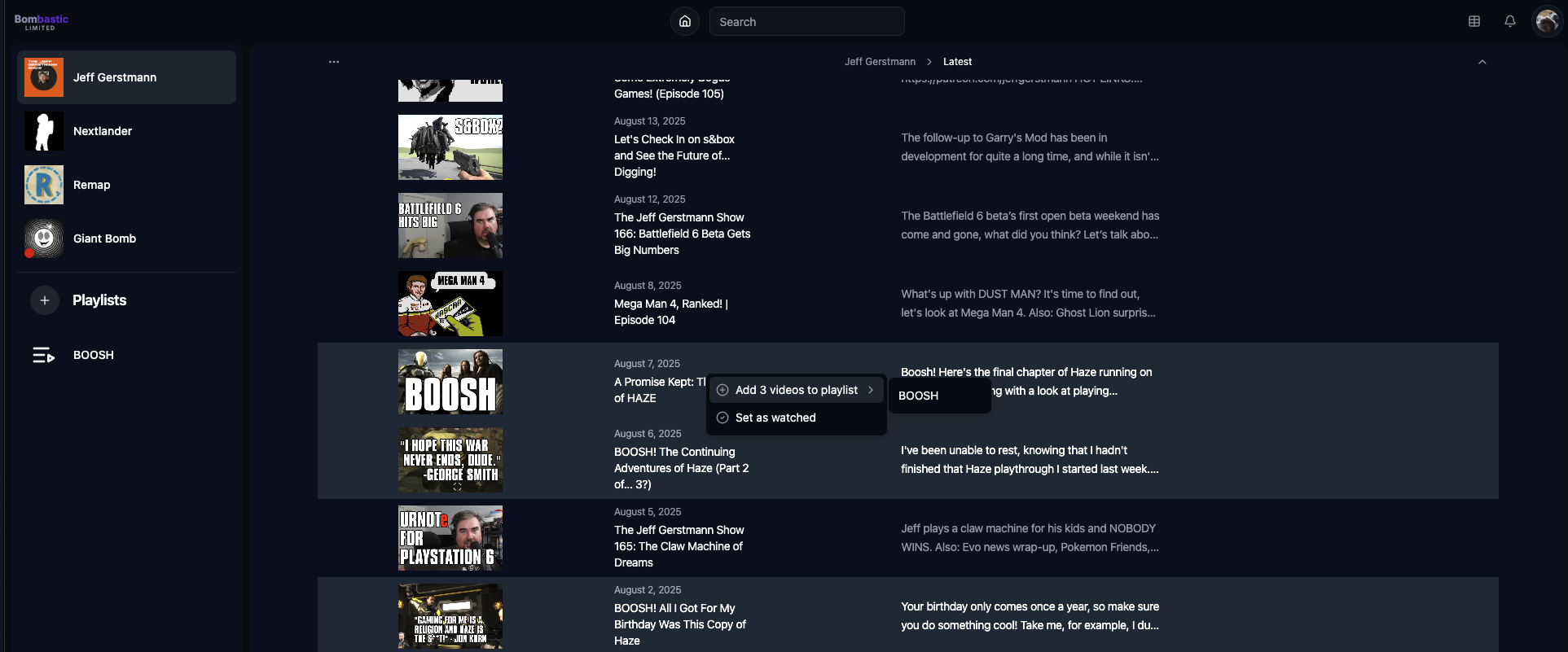Click the Jeff Gerstmann breadcrumb

pyautogui.click(x=880, y=62)
